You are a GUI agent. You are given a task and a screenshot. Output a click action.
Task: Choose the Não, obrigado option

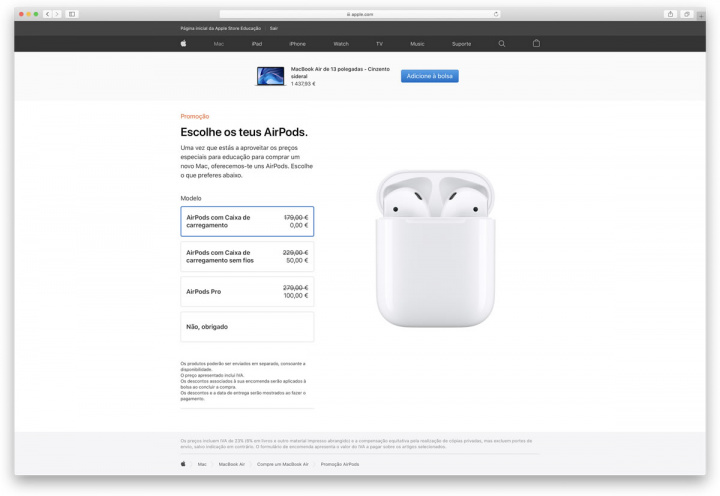tap(247, 327)
